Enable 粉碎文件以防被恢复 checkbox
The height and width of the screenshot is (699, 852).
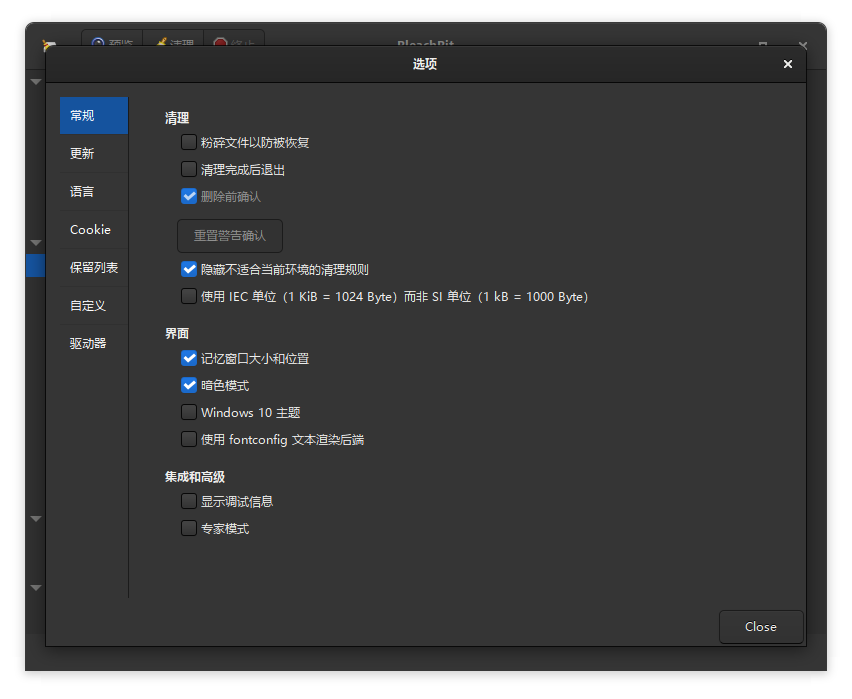click(189, 142)
